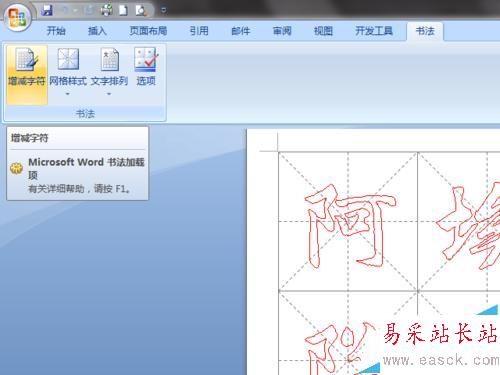Expand the 文字排列 dropdown arrow
This screenshot has width=500, height=375.
point(109,94)
